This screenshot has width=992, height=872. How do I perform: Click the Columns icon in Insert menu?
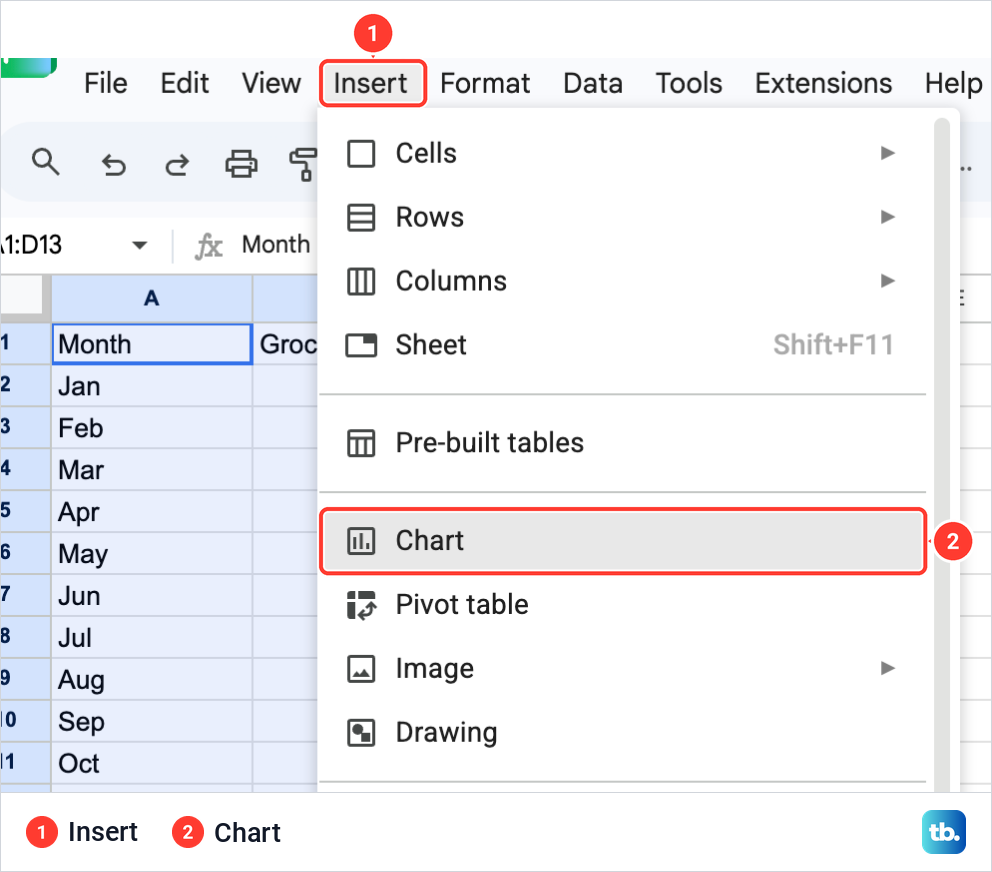[361, 282]
